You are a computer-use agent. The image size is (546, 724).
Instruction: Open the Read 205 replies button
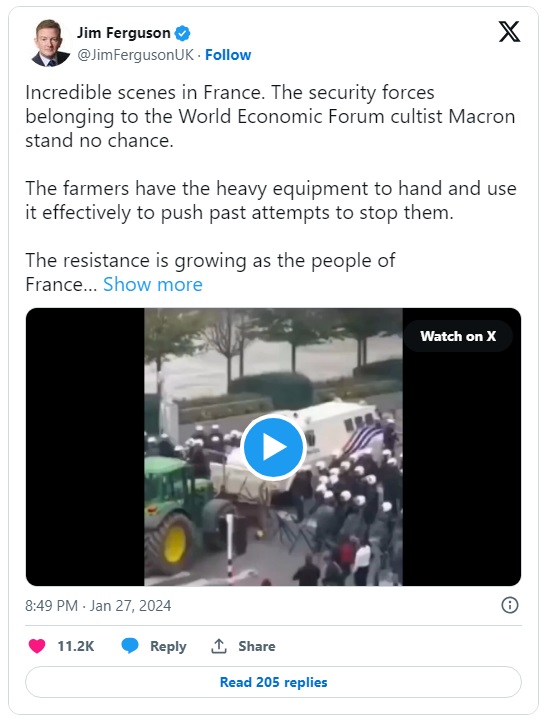click(273, 682)
